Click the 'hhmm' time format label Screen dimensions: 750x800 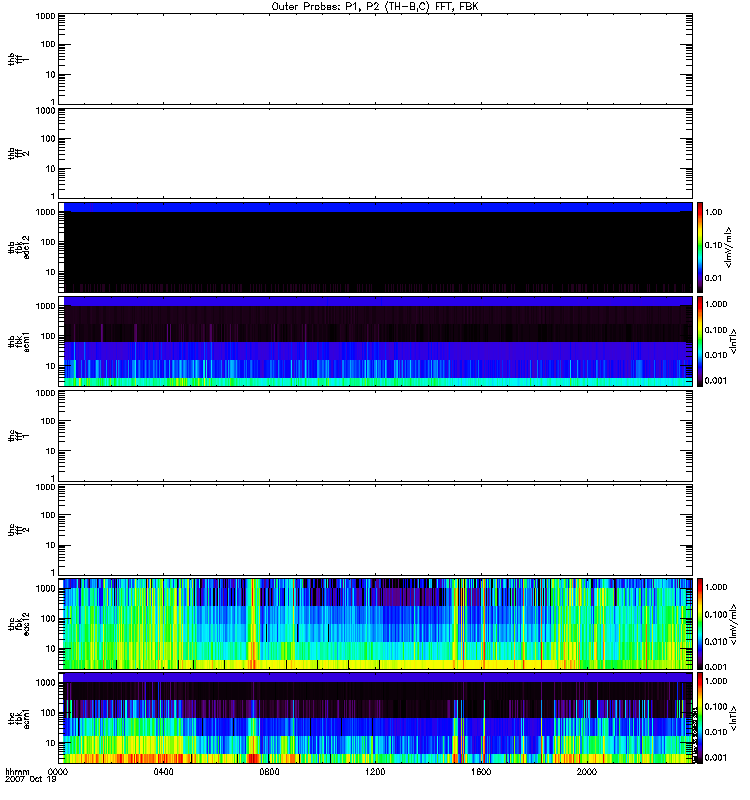tap(17, 772)
